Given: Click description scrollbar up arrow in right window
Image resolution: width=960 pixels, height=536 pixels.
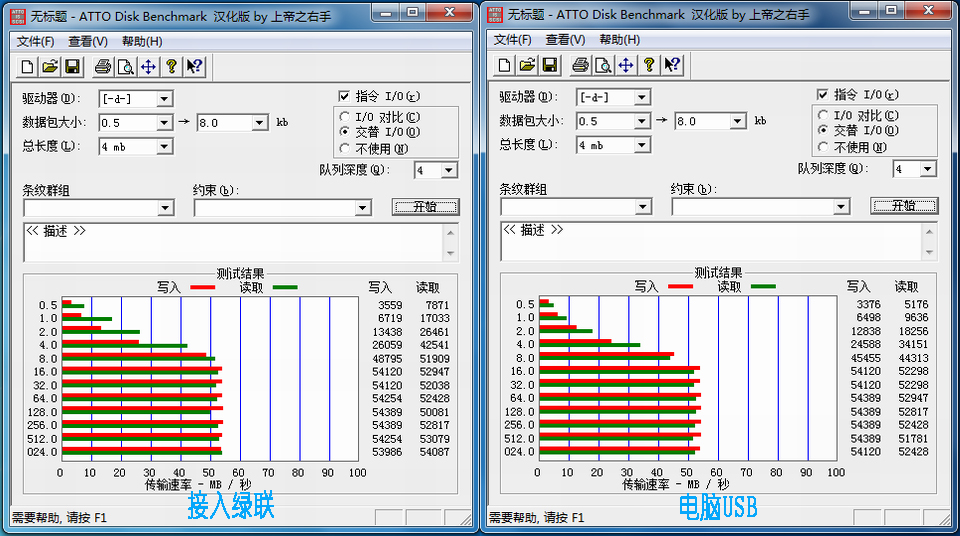Looking at the screenshot, I should (929, 231).
